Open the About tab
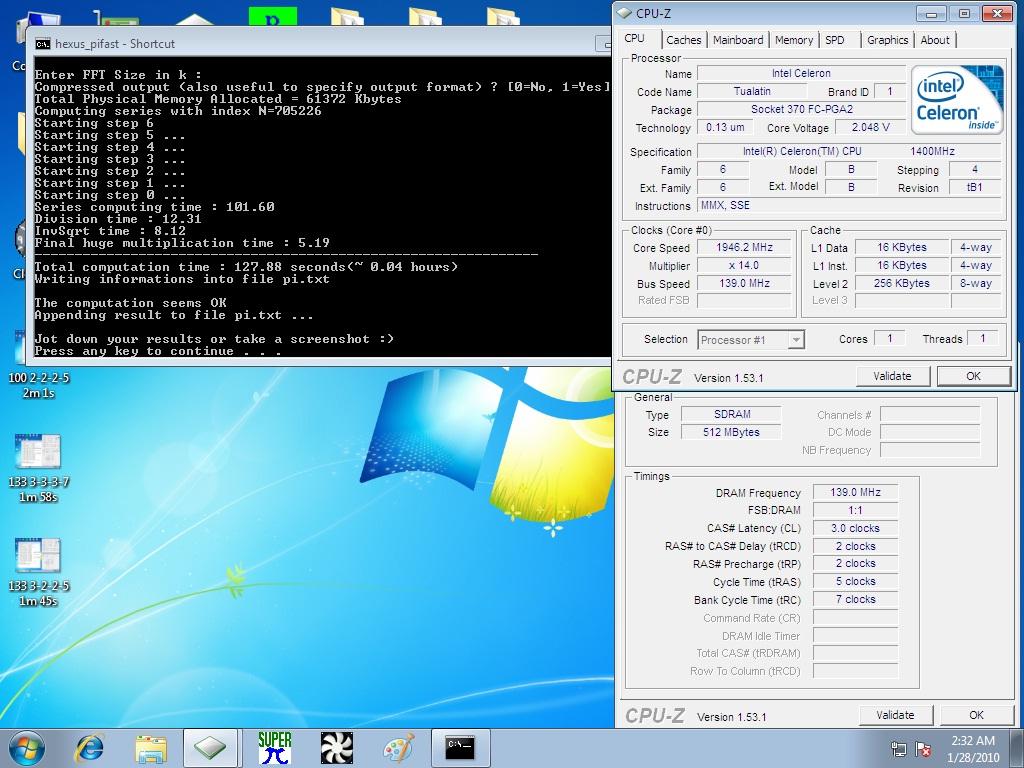1024x768 pixels. (x=935, y=40)
